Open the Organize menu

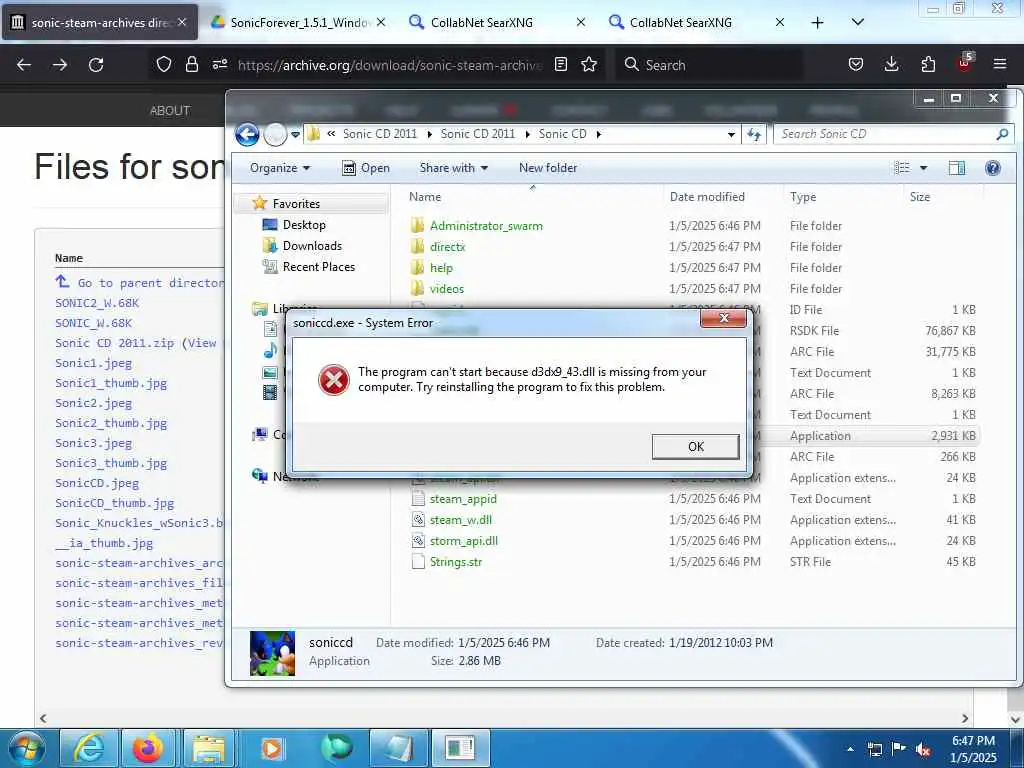tap(280, 168)
